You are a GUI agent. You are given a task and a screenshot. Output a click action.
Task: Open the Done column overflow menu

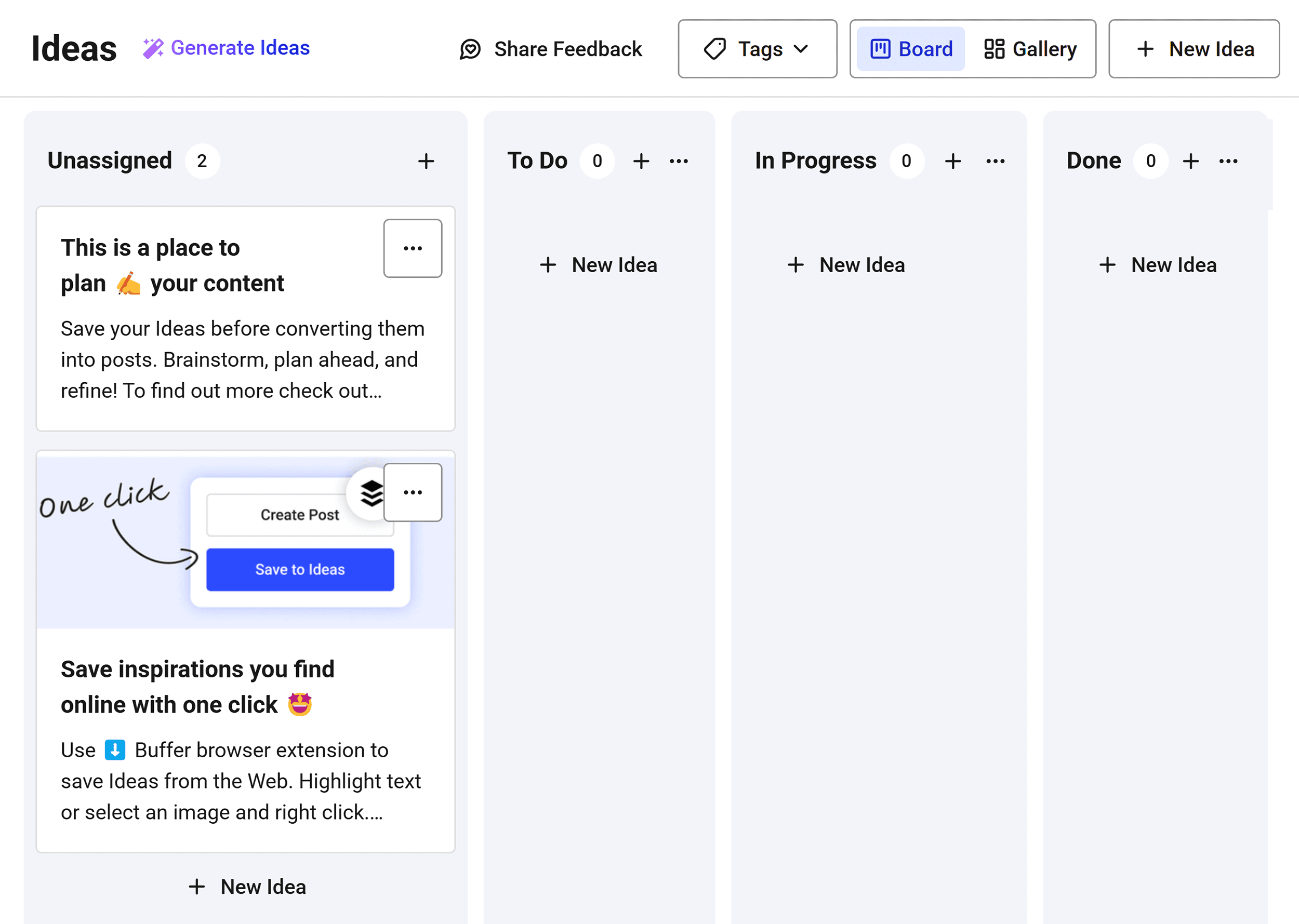click(x=1229, y=161)
